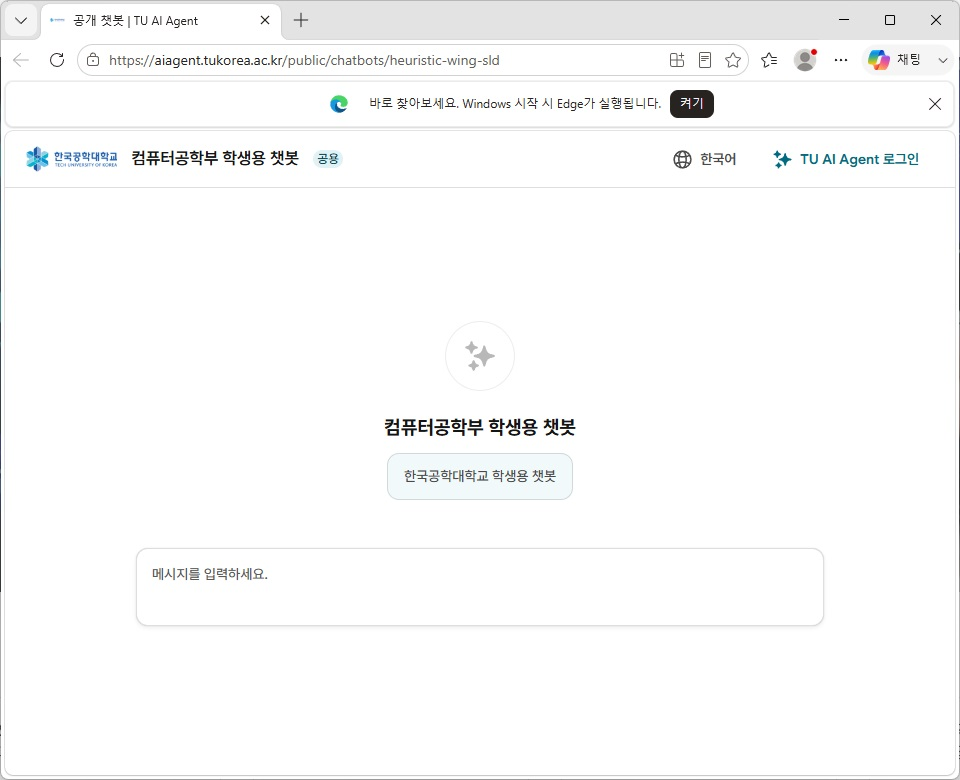960x780 pixels.
Task: Close the 공개 챗봇 browser tab
Action: [264, 21]
